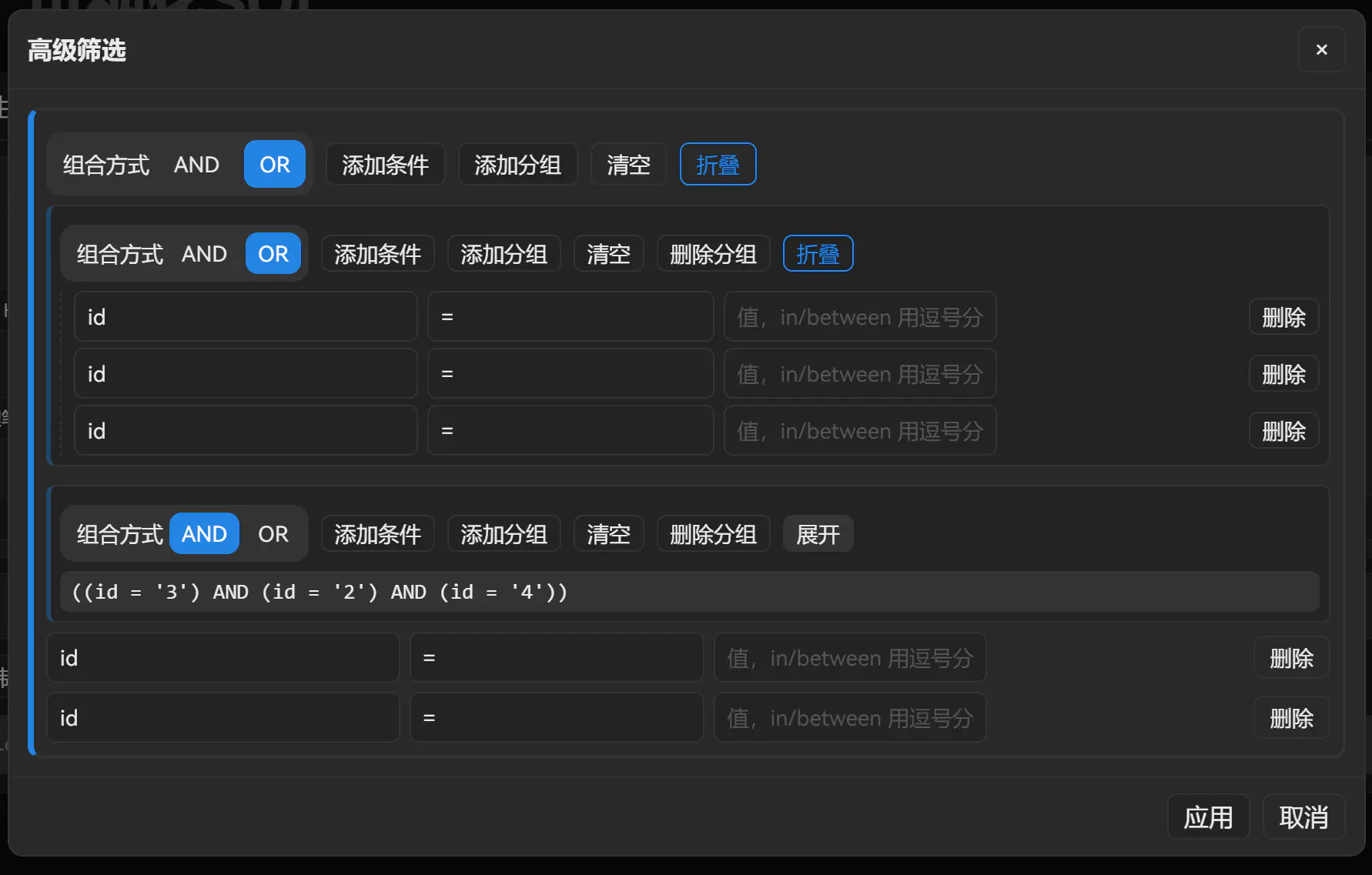Click 添加分组 in the outermost group toolbar

pyautogui.click(x=517, y=165)
